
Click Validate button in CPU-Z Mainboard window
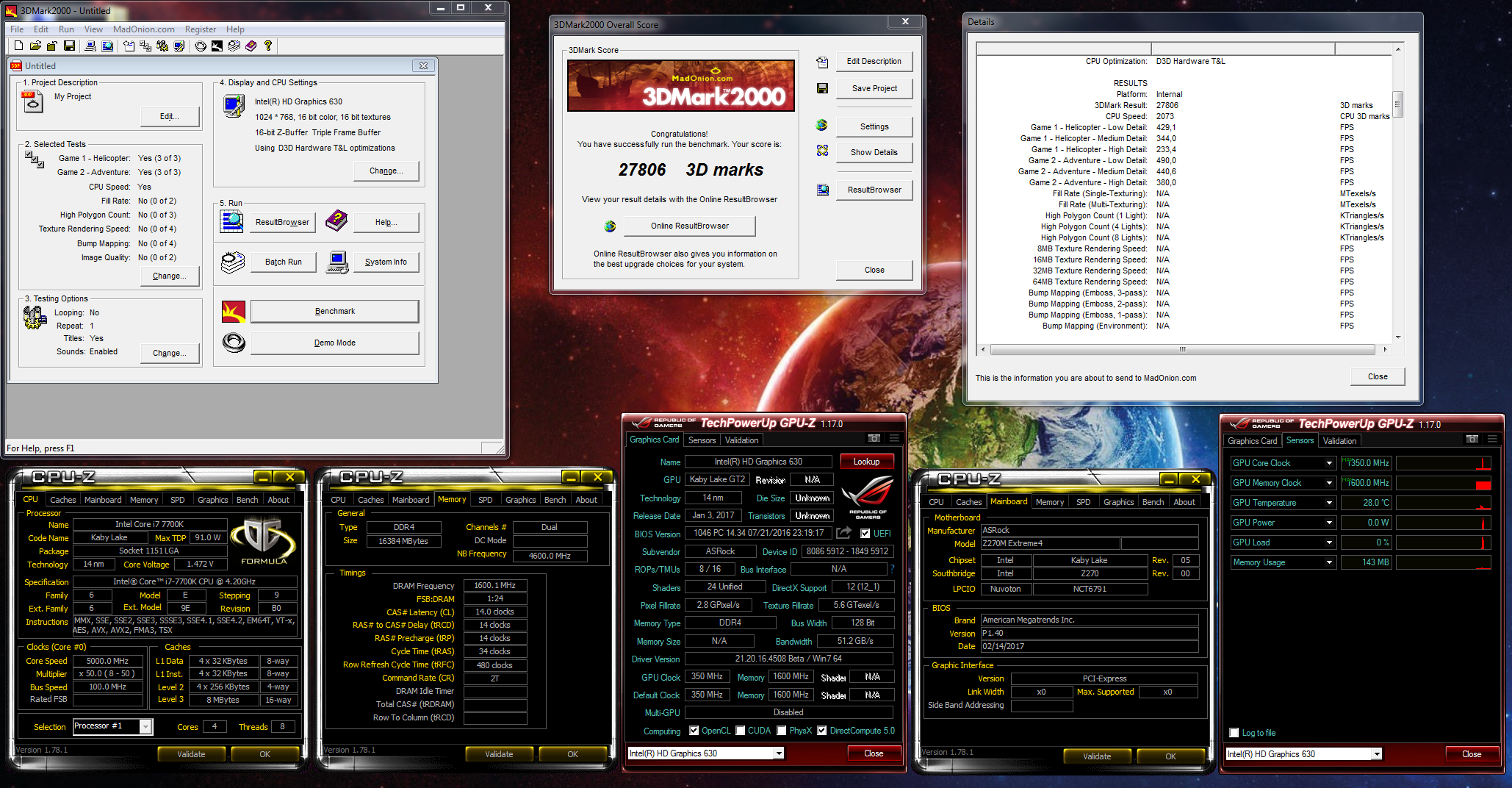[x=1097, y=756]
